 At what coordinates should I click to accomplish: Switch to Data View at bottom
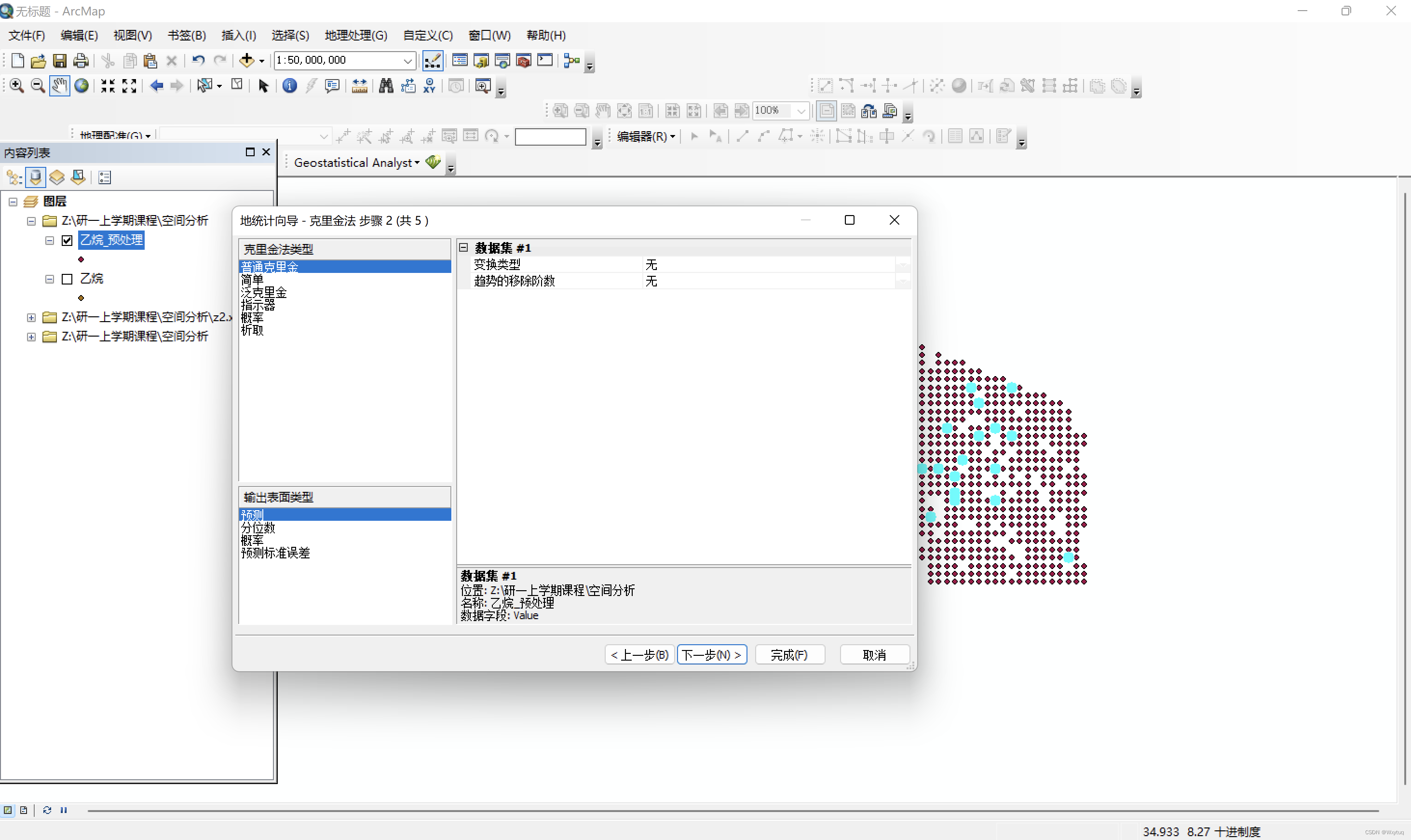(8, 810)
